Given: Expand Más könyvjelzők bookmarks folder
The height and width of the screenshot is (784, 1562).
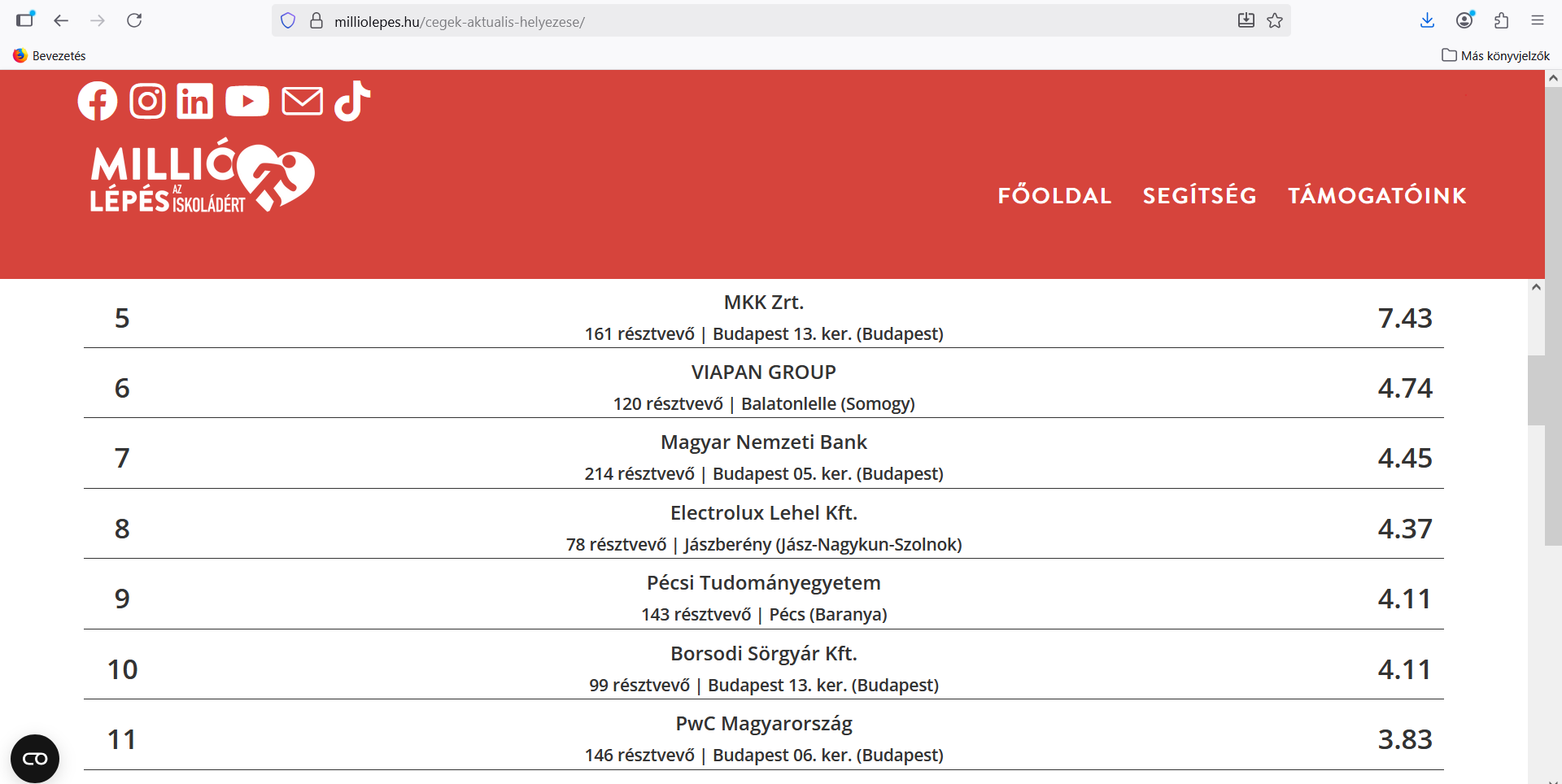Looking at the screenshot, I should coord(1495,55).
